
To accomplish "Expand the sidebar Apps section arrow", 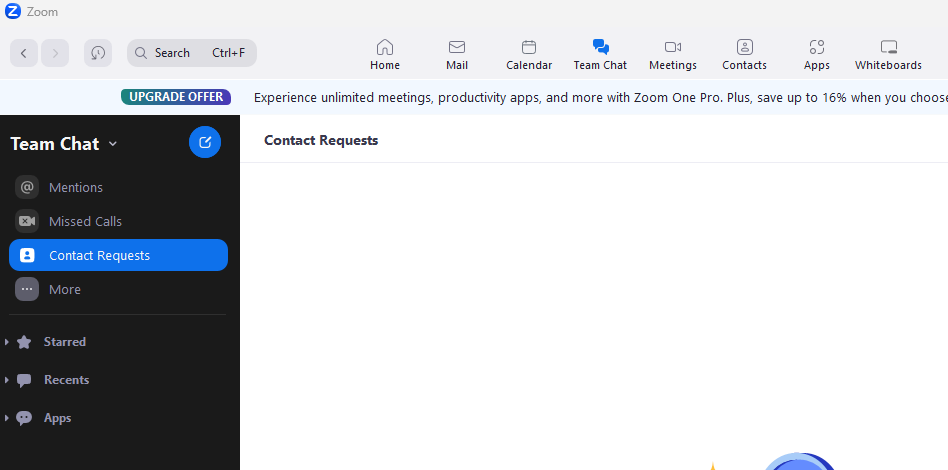I will 7,419.
